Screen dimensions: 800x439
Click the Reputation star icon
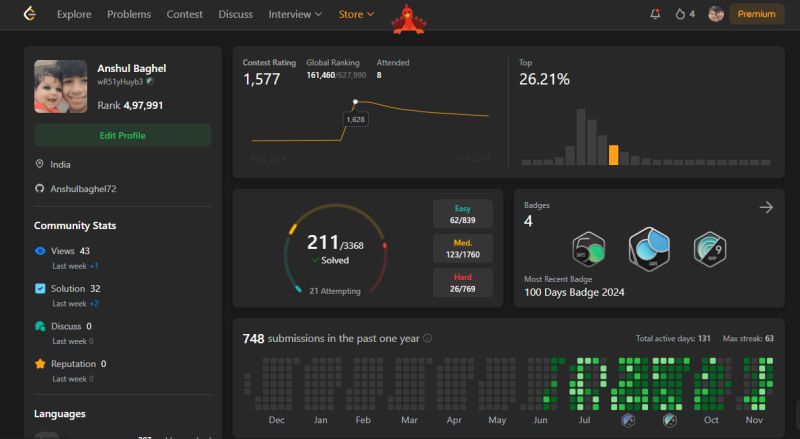[40, 364]
